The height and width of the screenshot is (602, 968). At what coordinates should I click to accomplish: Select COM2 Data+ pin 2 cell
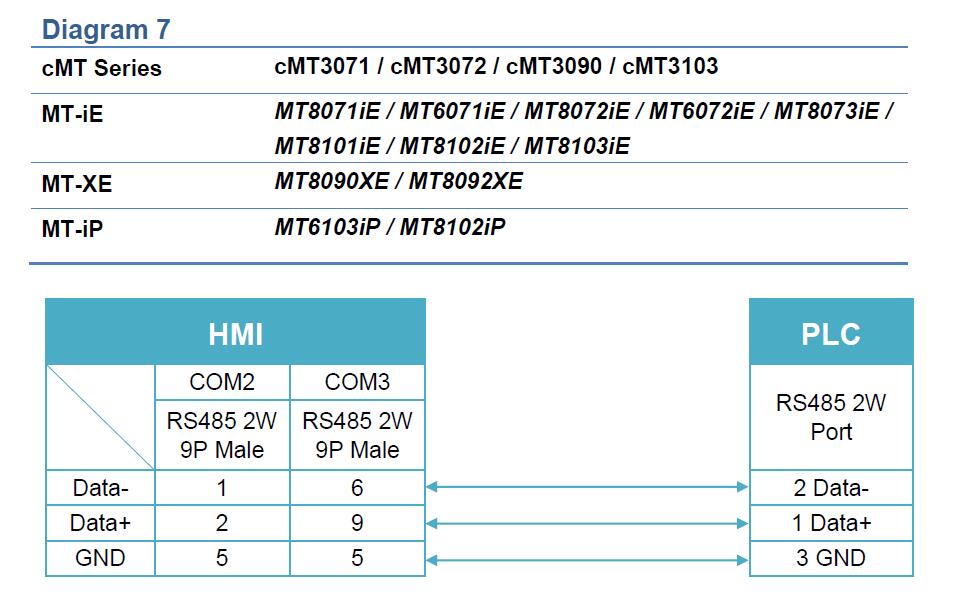click(222, 523)
